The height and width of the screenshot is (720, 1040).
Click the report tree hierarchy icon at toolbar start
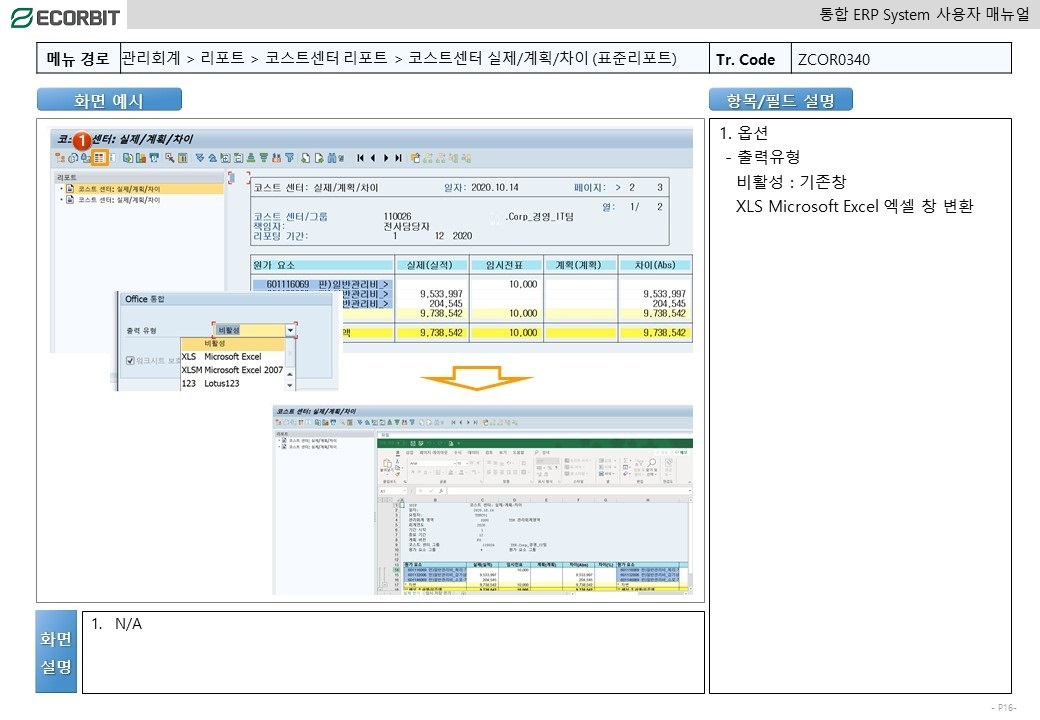(x=60, y=158)
